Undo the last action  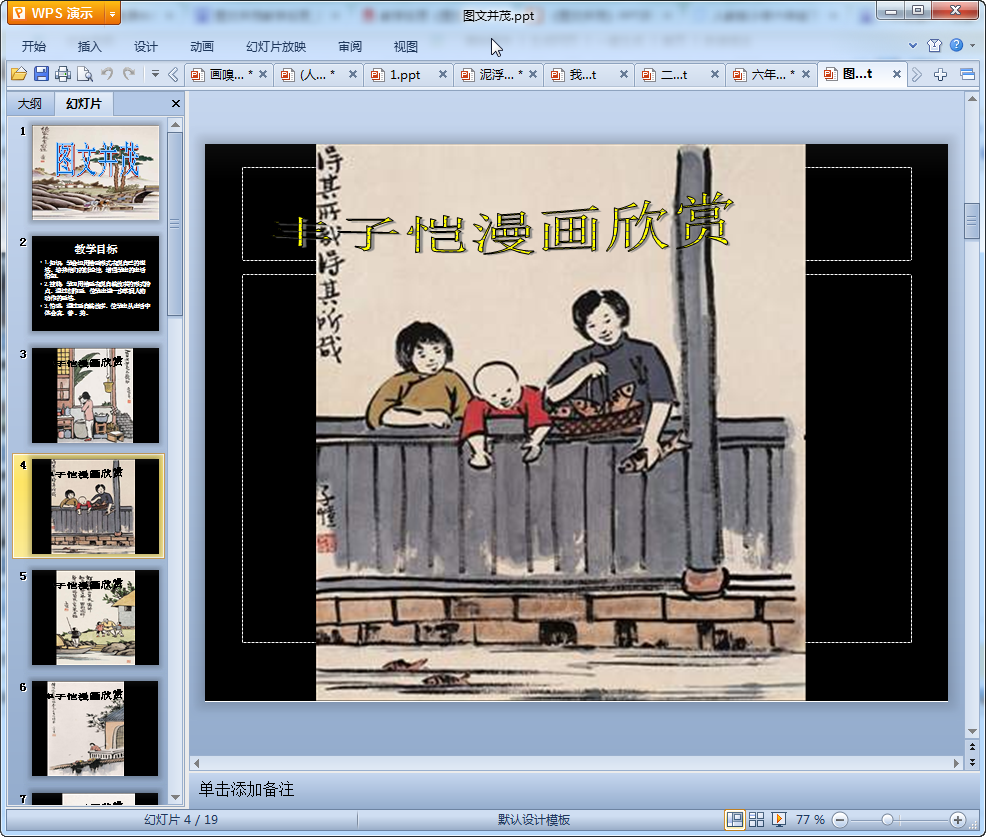pos(107,74)
